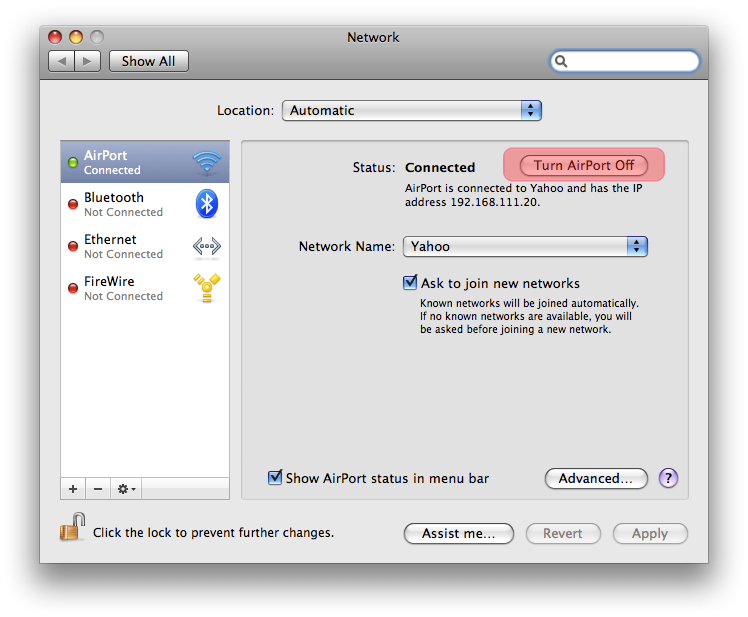Viewport: 748px width, 617px height.
Task: Remove selected service with minus button
Action: (x=98, y=489)
